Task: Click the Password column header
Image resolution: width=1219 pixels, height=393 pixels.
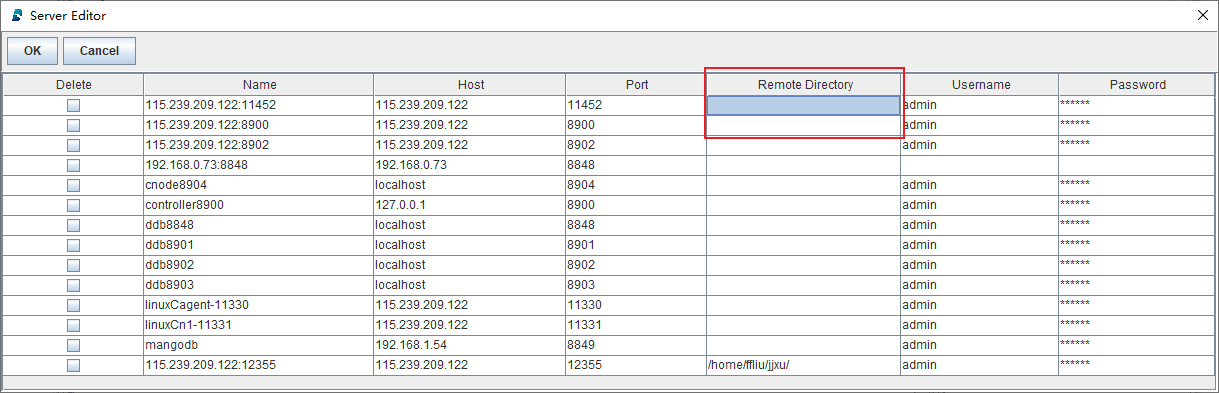Action: (x=1137, y=85)
